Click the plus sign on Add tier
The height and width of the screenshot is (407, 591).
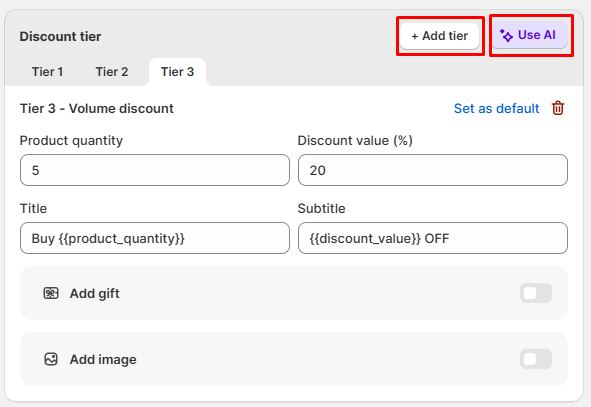(415, 36)
